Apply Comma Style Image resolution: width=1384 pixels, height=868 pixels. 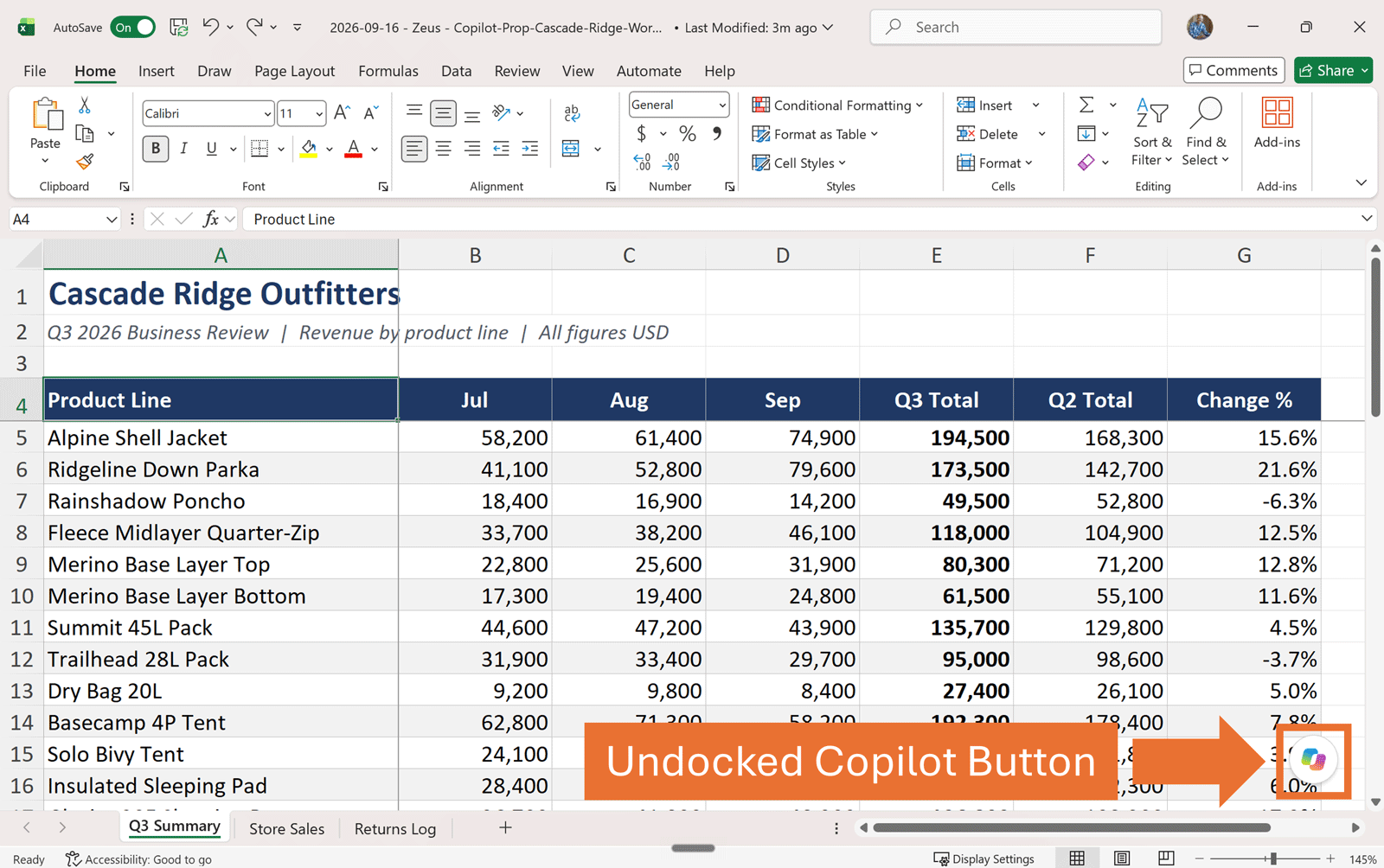click(x=717, y=133)
